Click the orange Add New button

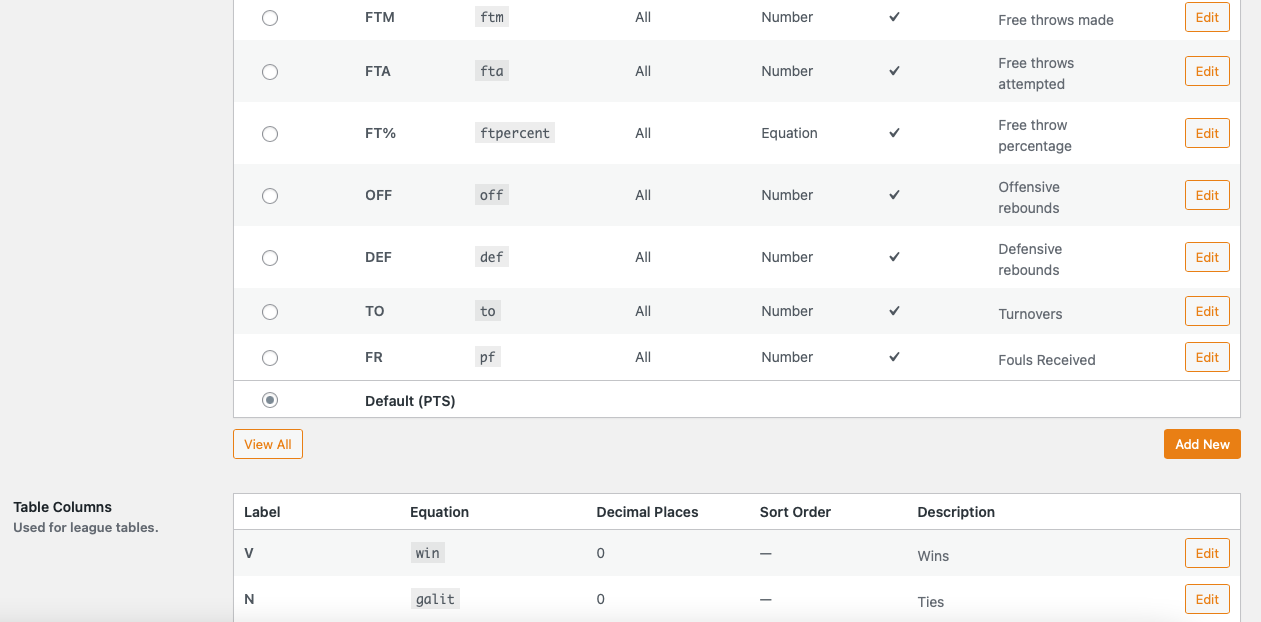click(x=1202, y=444)
